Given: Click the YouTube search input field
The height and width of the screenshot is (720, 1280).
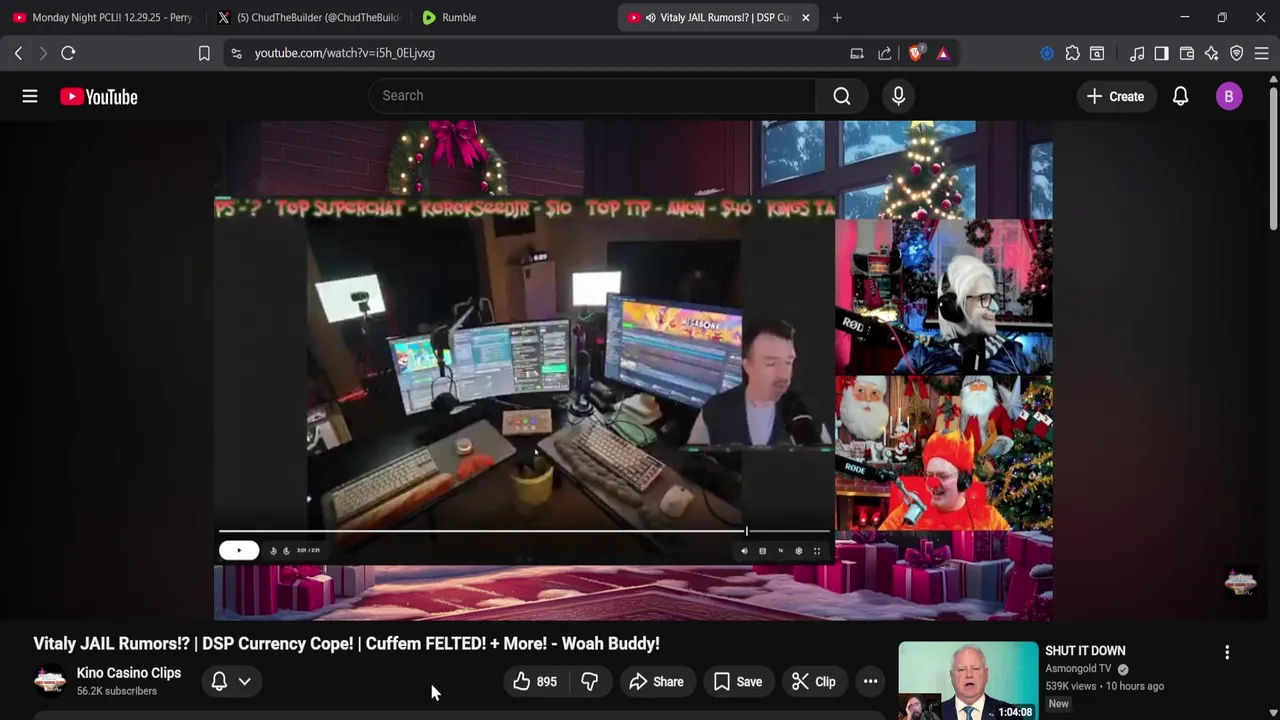Looking at the screenshot, I should click(592, 96).
